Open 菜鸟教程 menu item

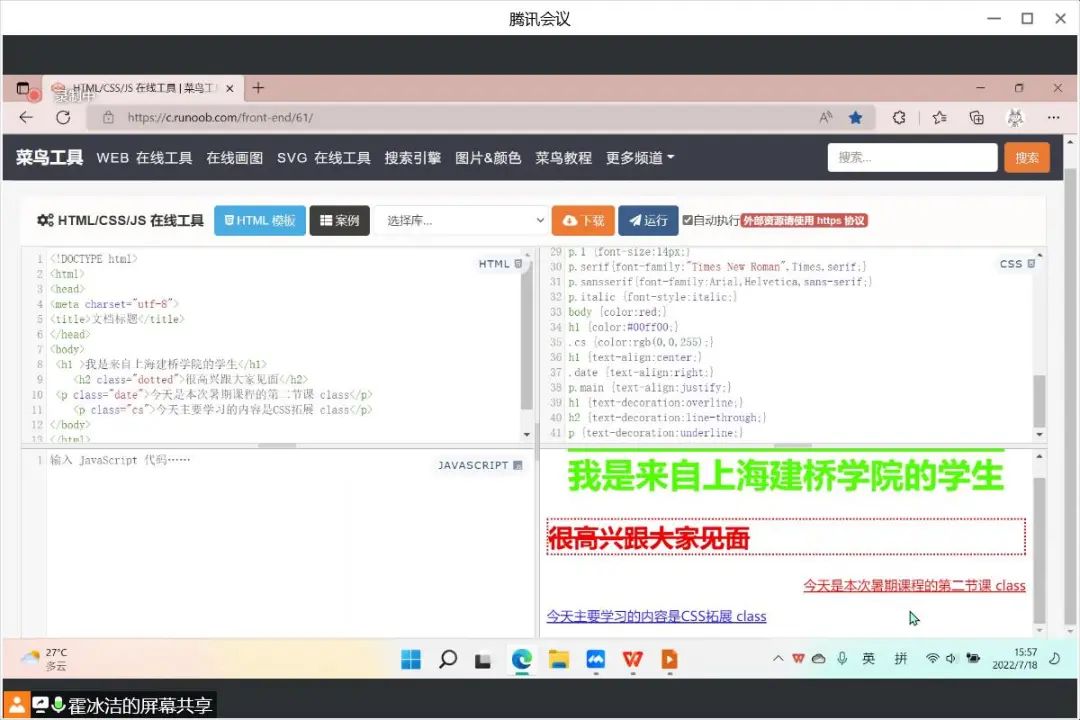(563, 158)
